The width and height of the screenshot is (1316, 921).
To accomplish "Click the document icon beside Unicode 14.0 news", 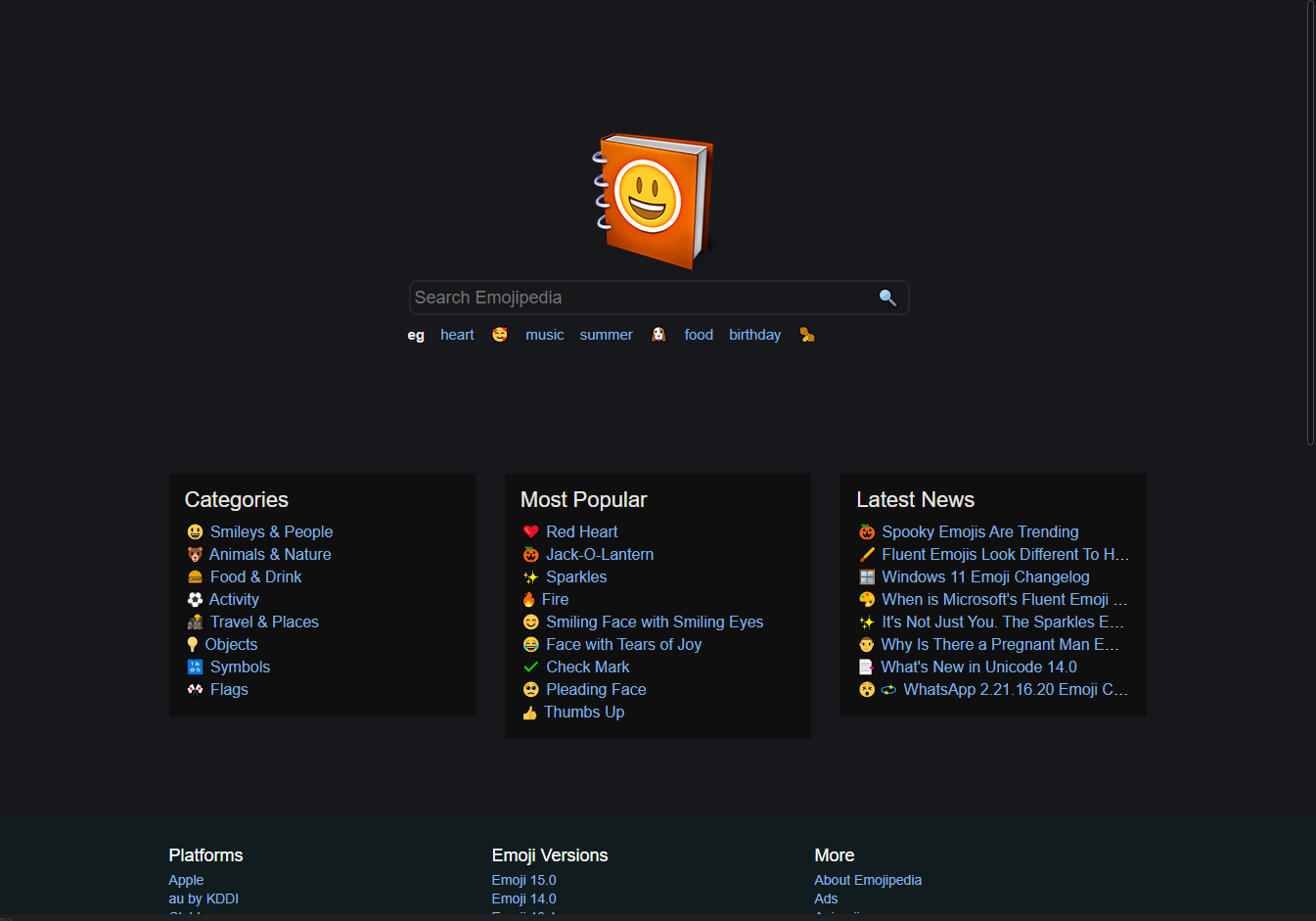I will 866,668.
